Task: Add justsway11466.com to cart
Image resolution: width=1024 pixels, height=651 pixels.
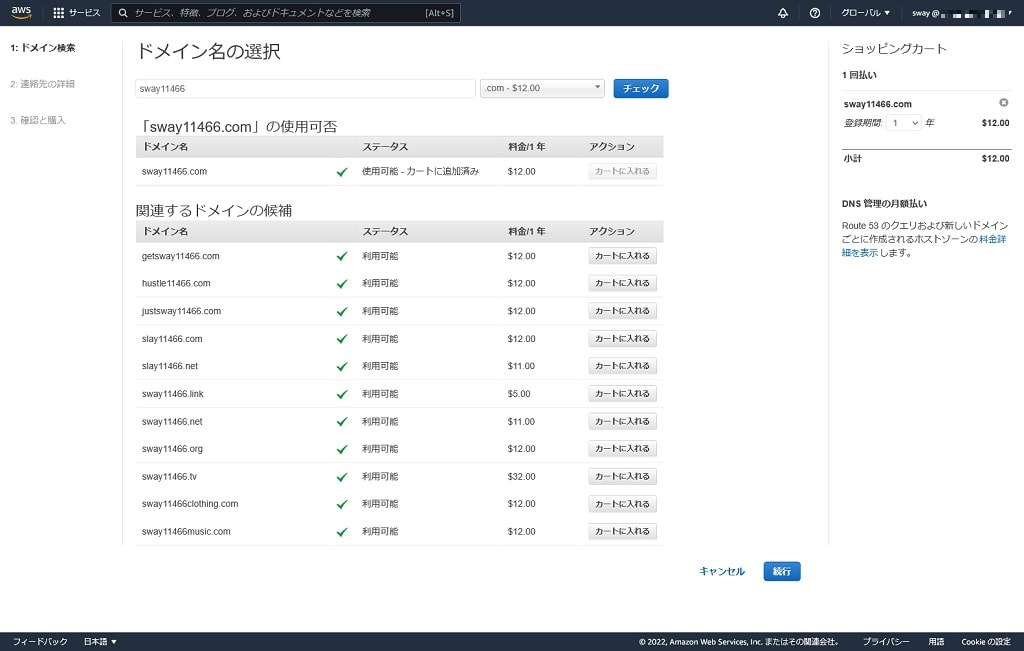Action: [622, 311]
